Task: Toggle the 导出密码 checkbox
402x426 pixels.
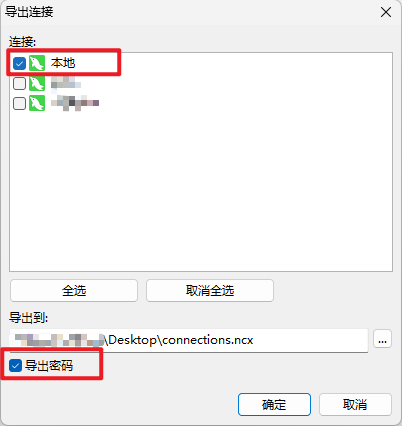Action: (x=15, y=366)
